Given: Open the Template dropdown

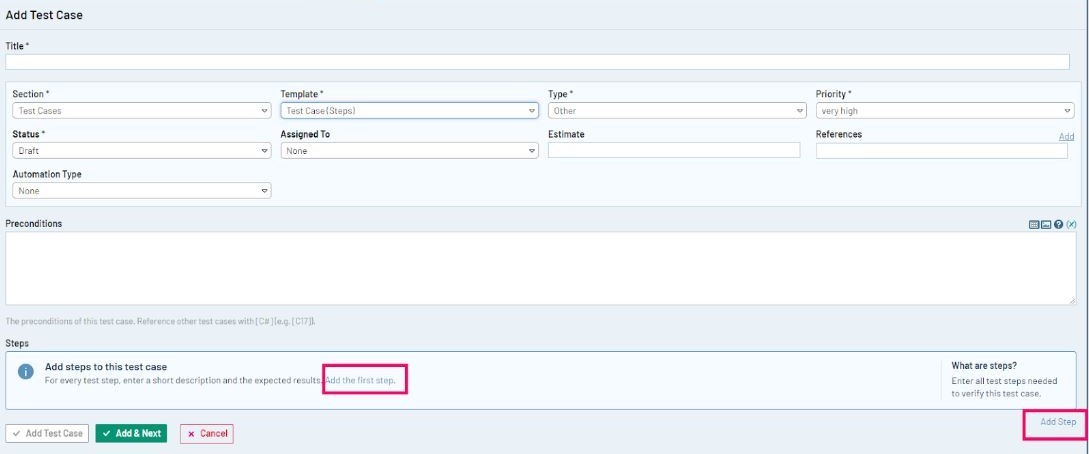Looking at the screenshot, I should [409, 111].
